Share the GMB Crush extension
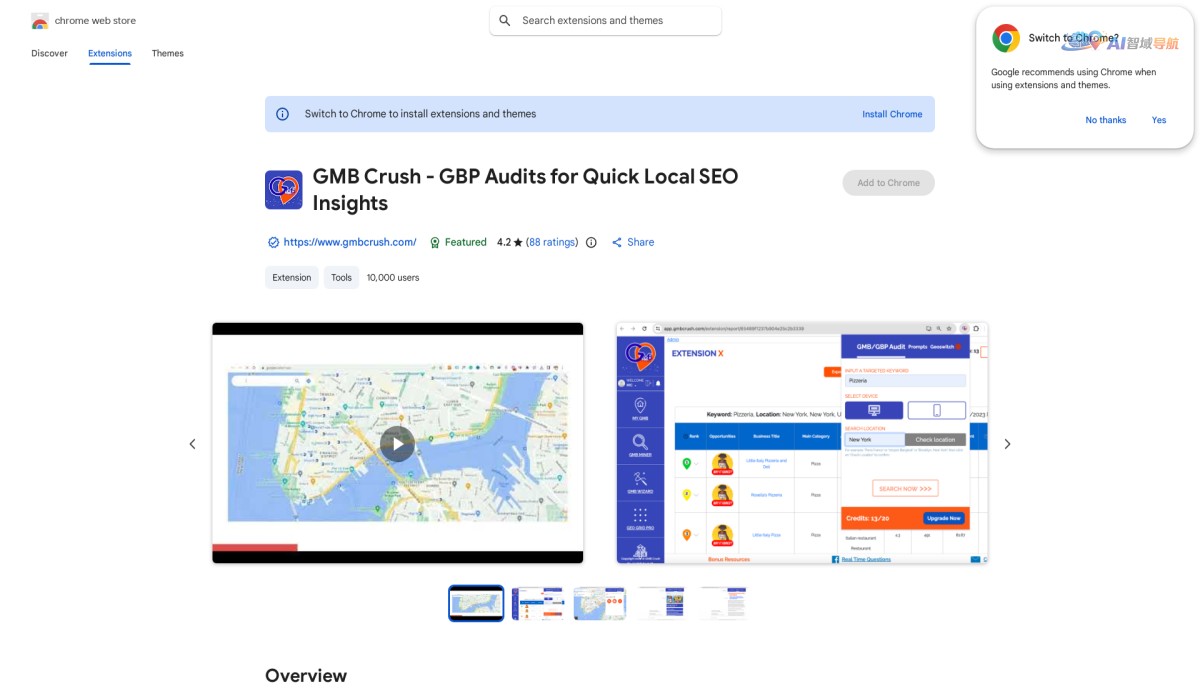The height and width of the screenshot is (700, 1200). click(x=632, y=242)
